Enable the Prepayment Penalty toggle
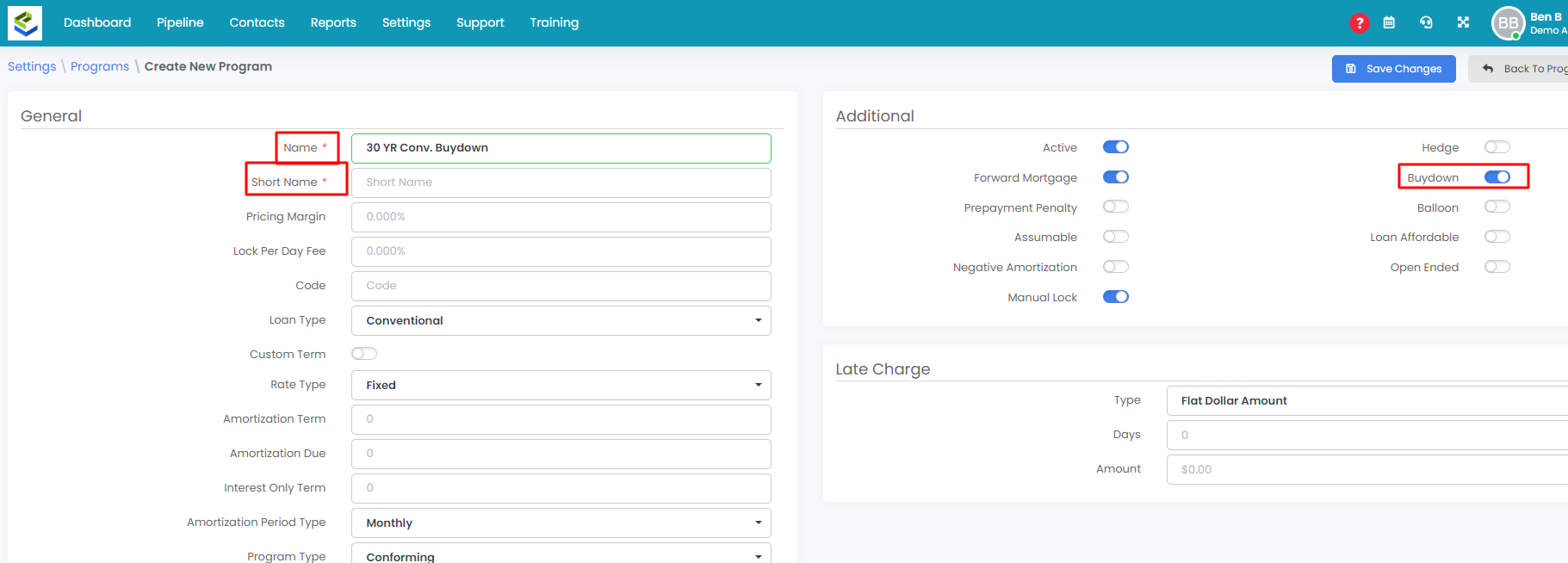1568x563 pixels. pos(1115,207)
